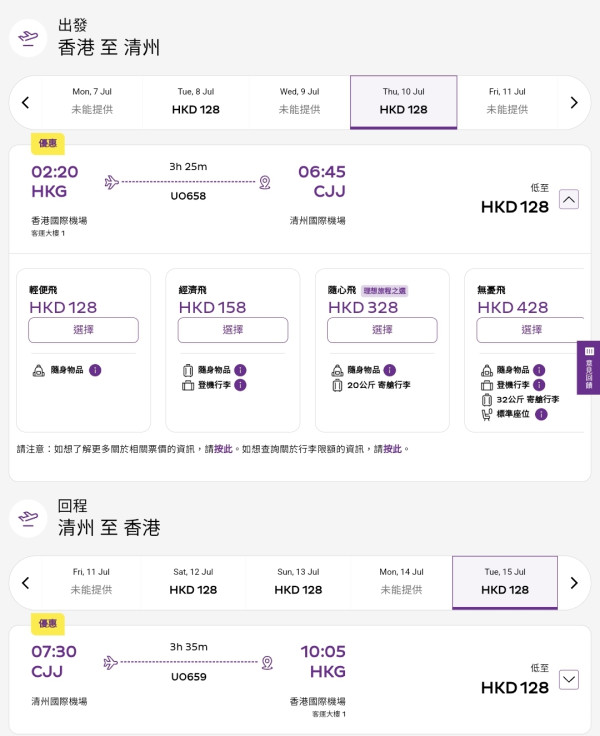Click the 經濟飛 cabin baggage icon
This screenshot has height=736, width=600.
pyautogui.click(x=188, y=385)
